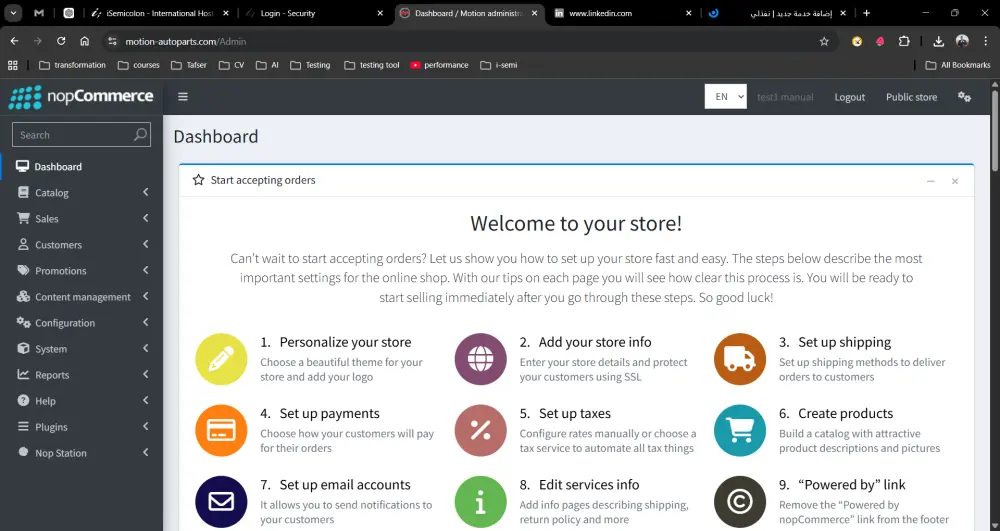Click the page vertical scrollbar
1000x531 pixels.
(995, 131)
